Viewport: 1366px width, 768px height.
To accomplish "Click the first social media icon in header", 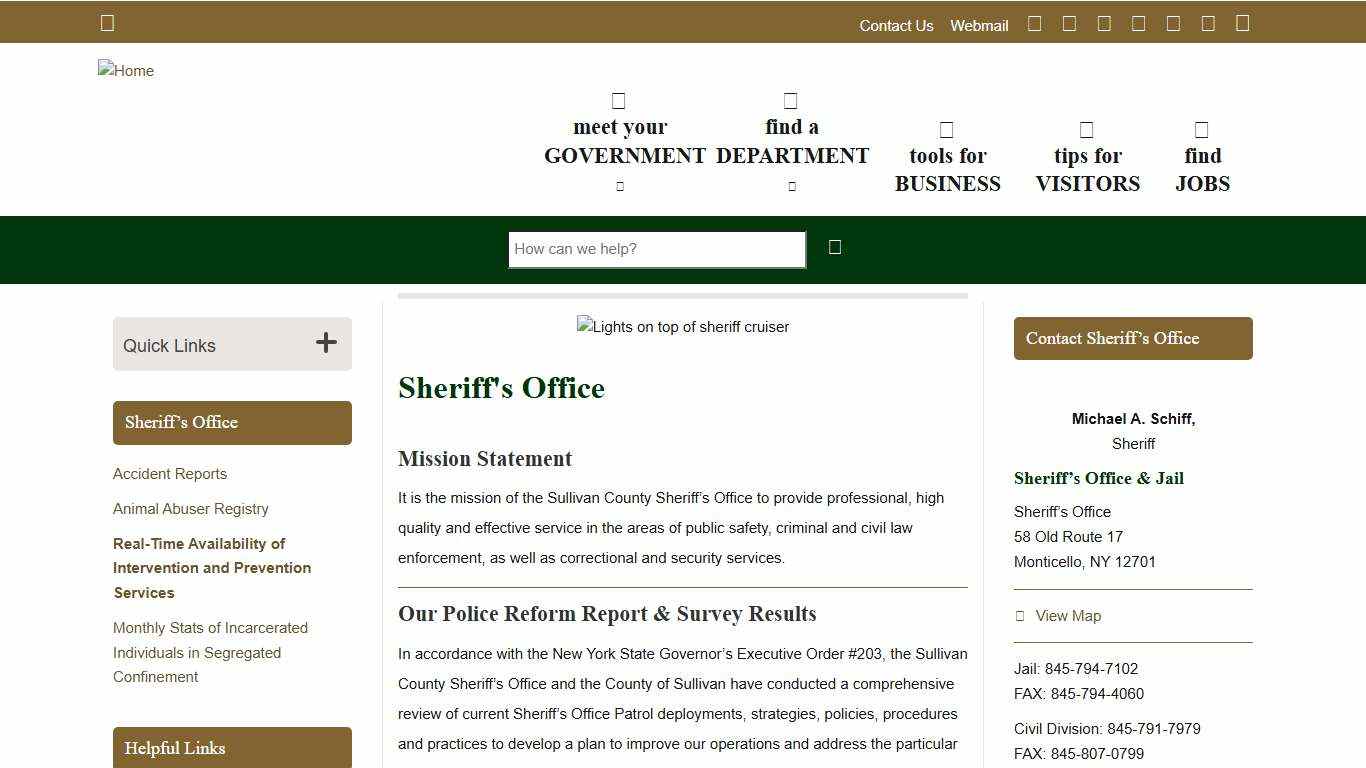I will coord(1035,22).
